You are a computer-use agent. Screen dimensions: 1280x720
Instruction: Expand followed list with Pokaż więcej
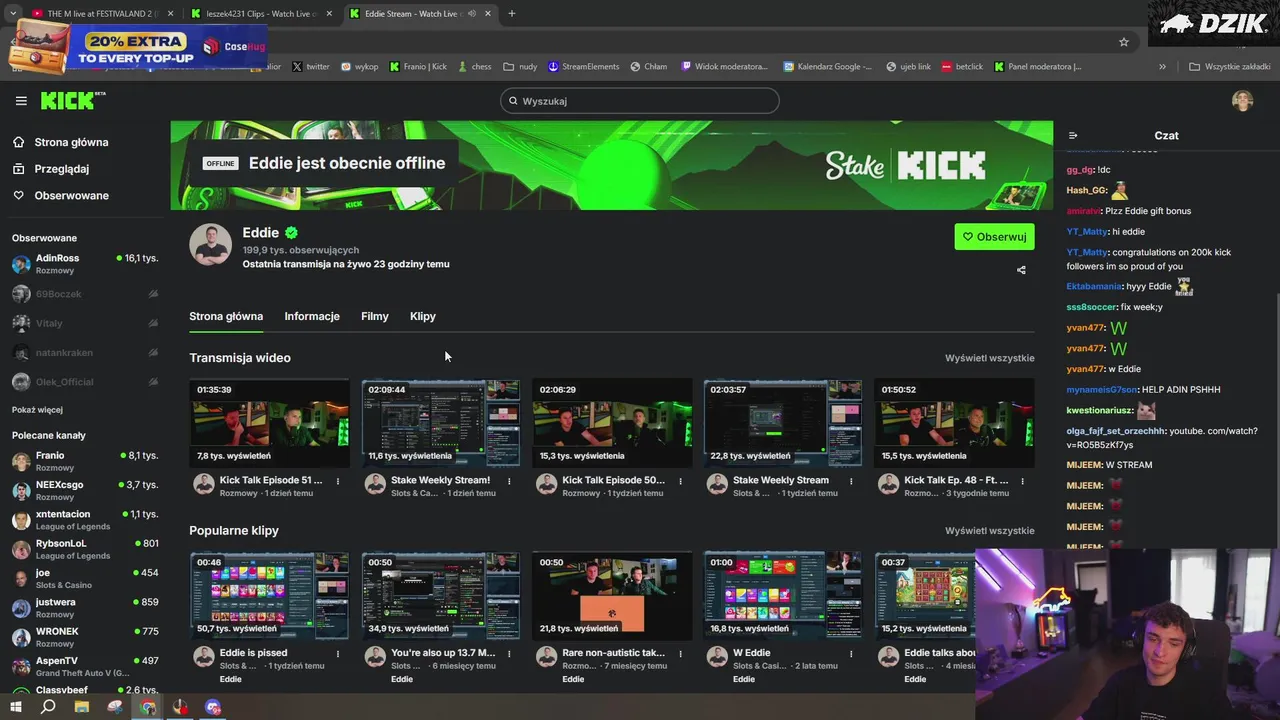click(x=37, y=410)
